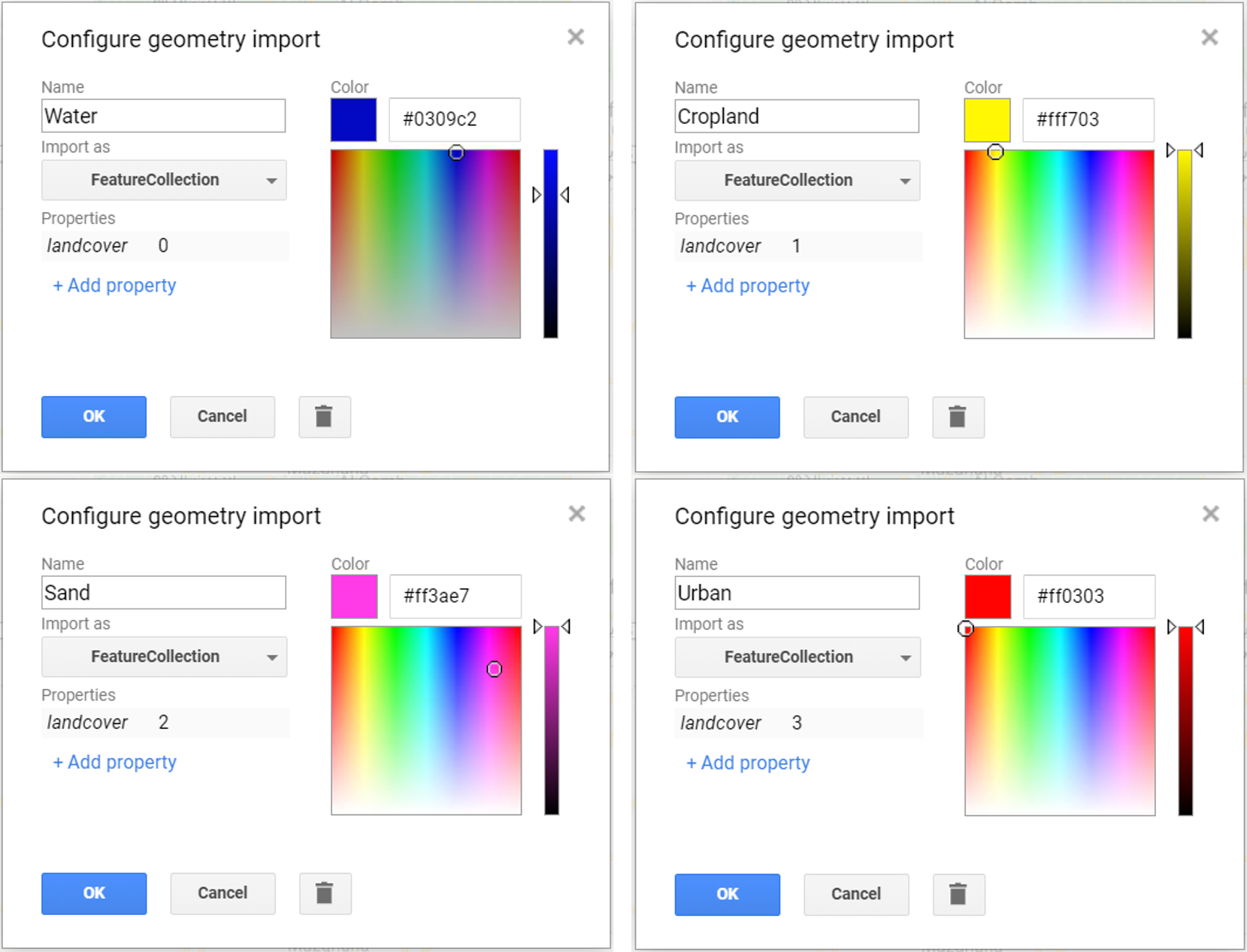Confirm Water dialog with OK

(x=94, y=417)
